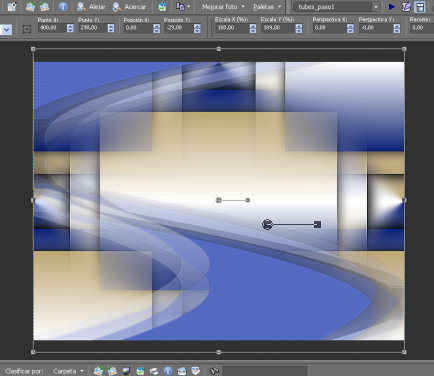This screenshot has width=434, height=376.
Task: Click the blue information icon in top toolbar
Action: pyautogui.click(x=63, y=7)
